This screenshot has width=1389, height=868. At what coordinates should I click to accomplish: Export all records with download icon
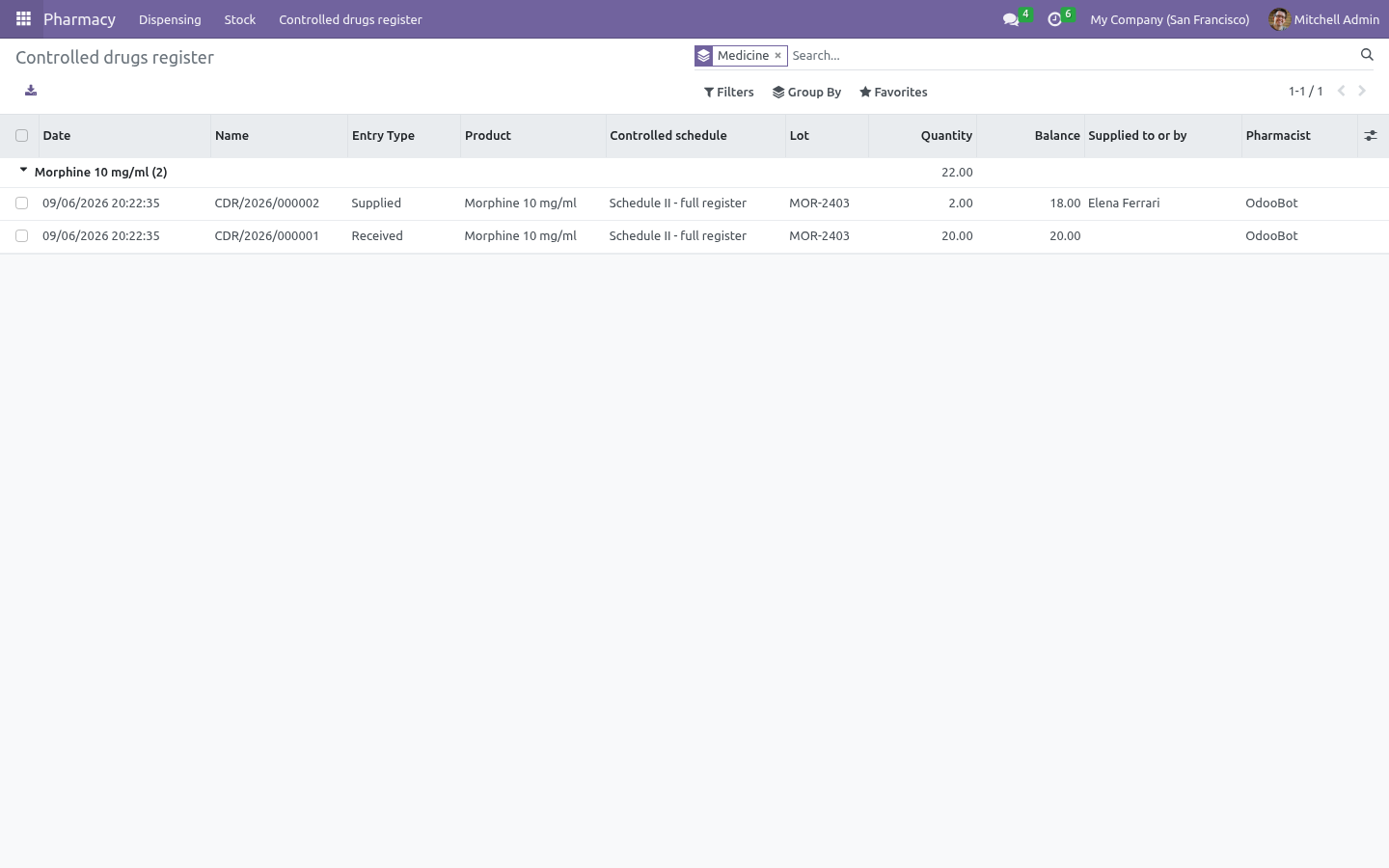31,91
